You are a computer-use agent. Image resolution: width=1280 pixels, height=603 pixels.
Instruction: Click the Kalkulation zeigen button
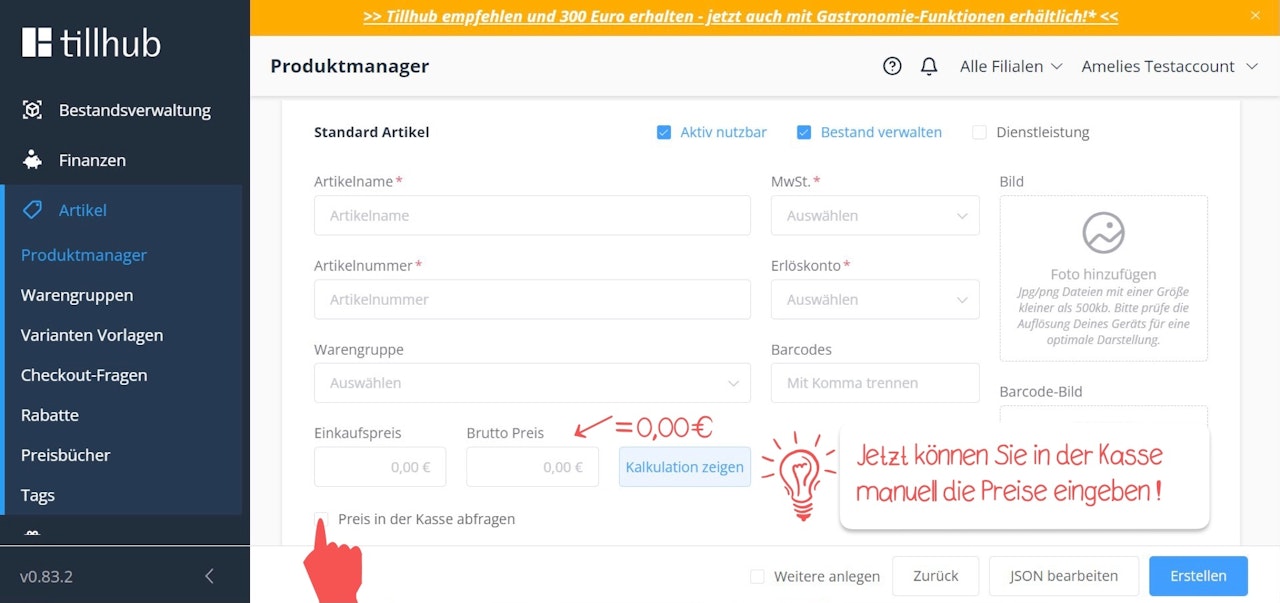pos(684,466)
